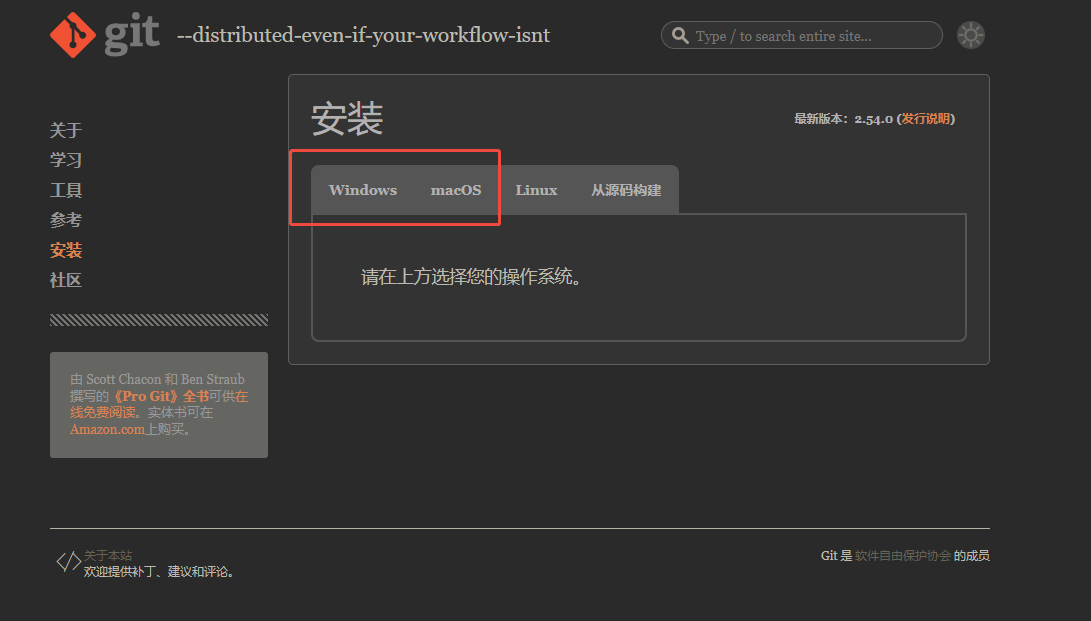Open 安装 in the sidebar

click(x=66, y=250)
